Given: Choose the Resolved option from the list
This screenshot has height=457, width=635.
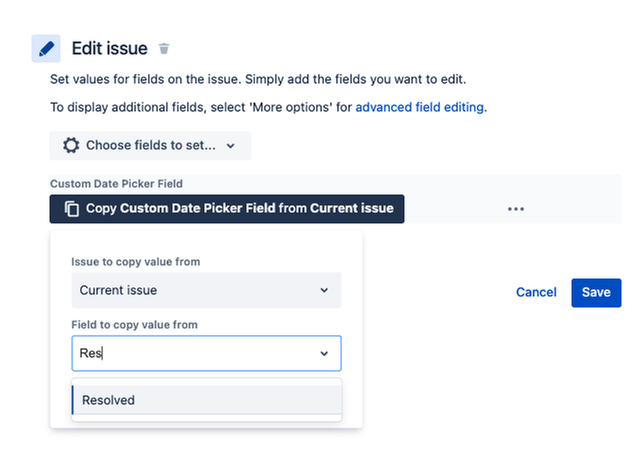Looking at the screenshot, I should coord(207,400).
